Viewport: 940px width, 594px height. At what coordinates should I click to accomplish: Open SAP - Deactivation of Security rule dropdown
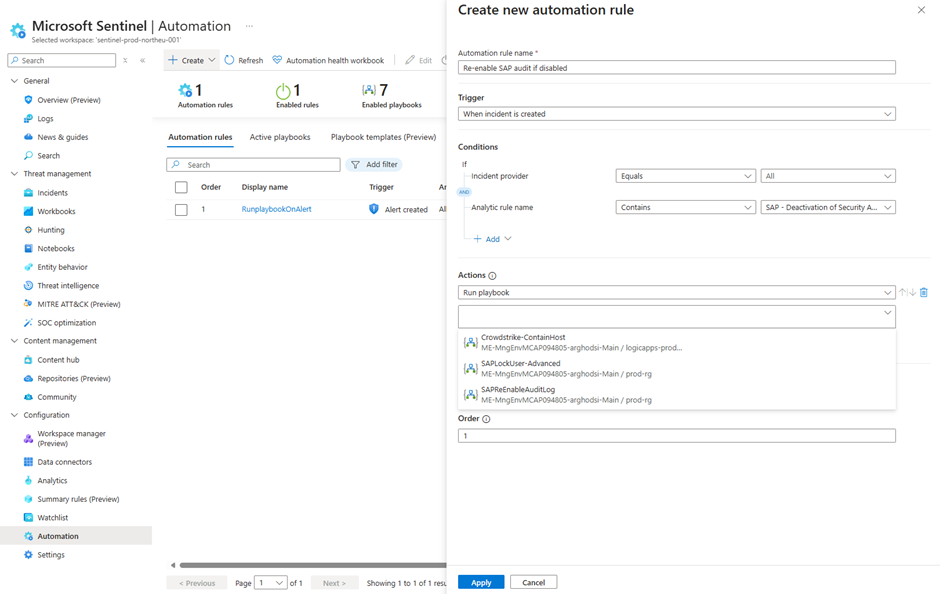pyautogui.click(x=828, y=207)
